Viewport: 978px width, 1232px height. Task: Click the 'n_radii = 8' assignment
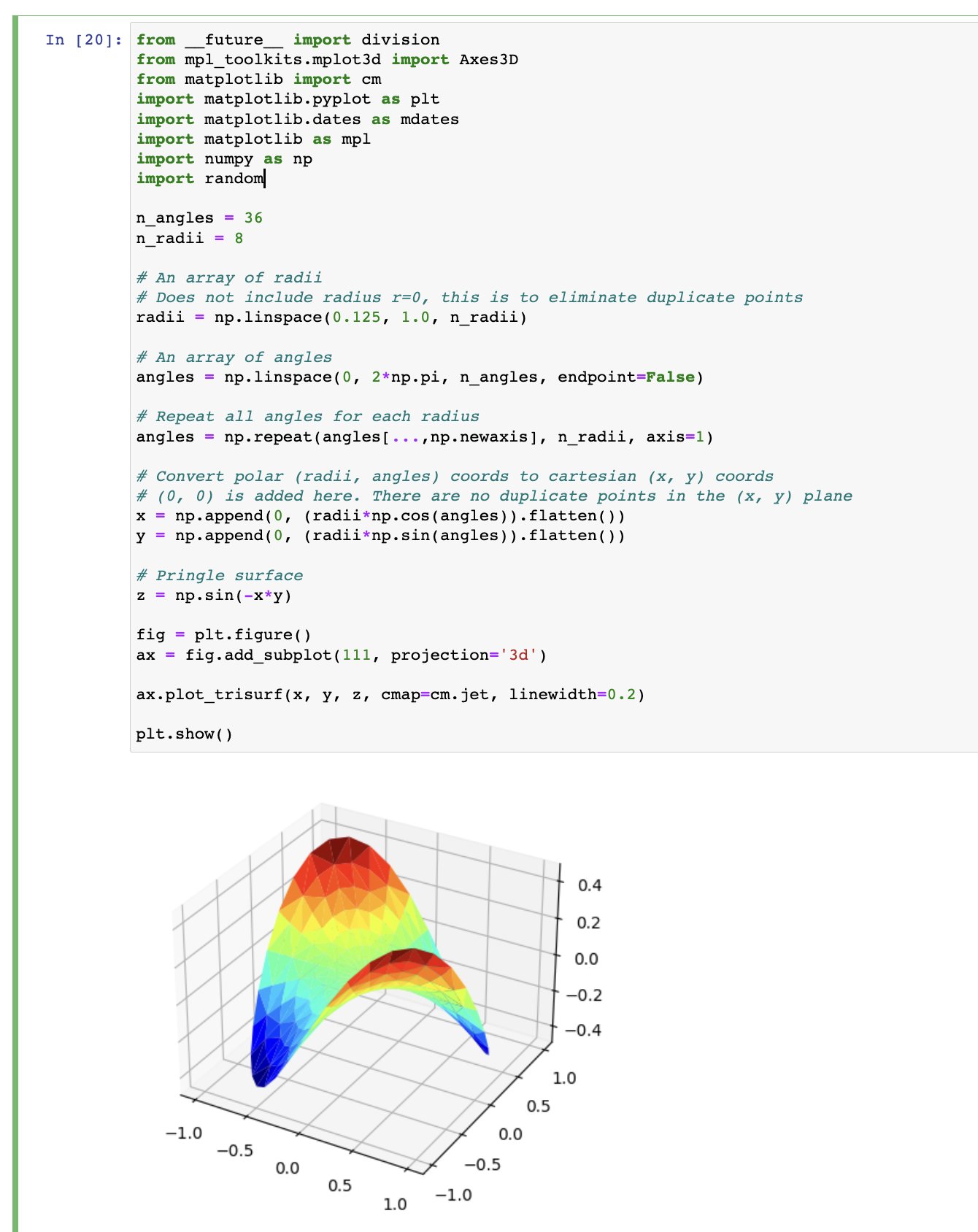coord(190,239)
